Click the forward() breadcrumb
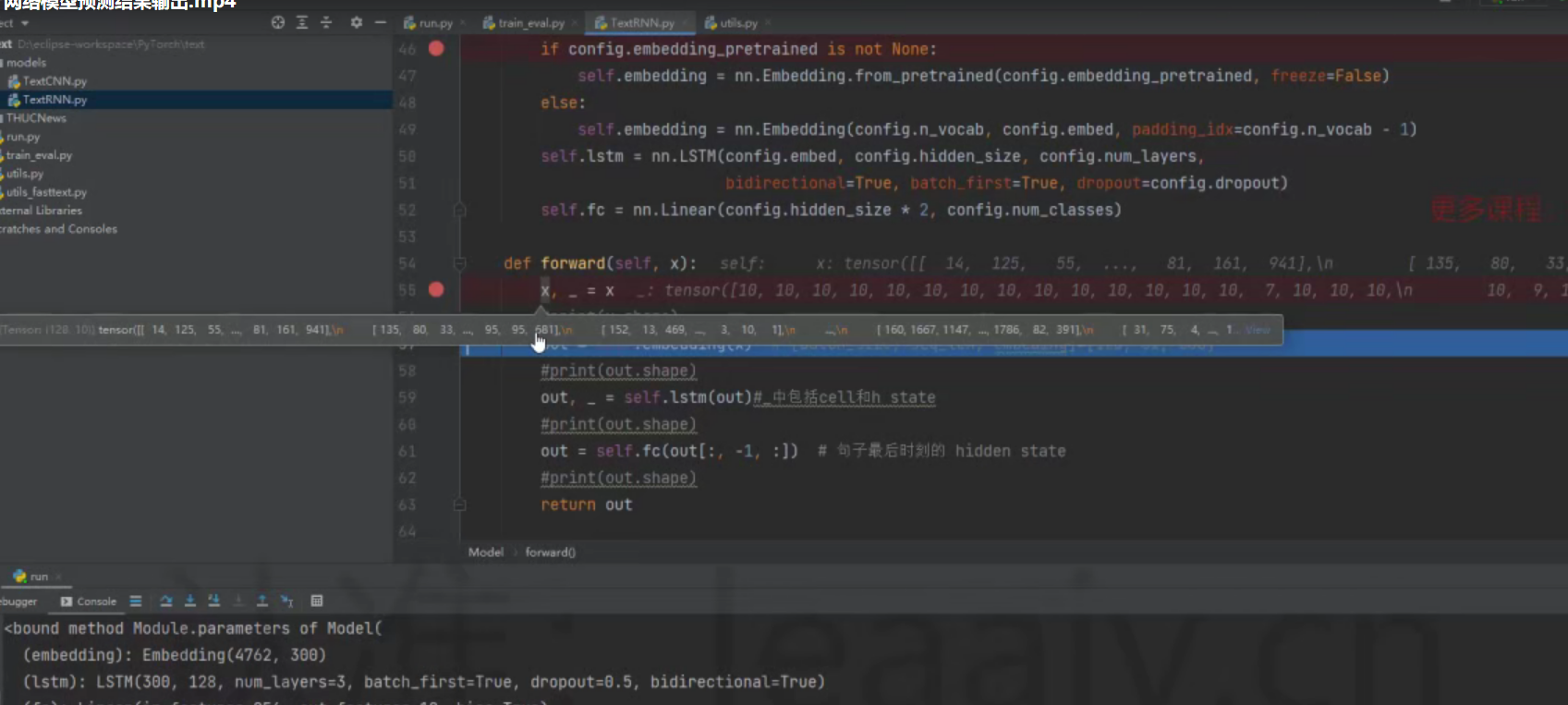The height and width of the screenshot is (705, 1568). (550, 553)
